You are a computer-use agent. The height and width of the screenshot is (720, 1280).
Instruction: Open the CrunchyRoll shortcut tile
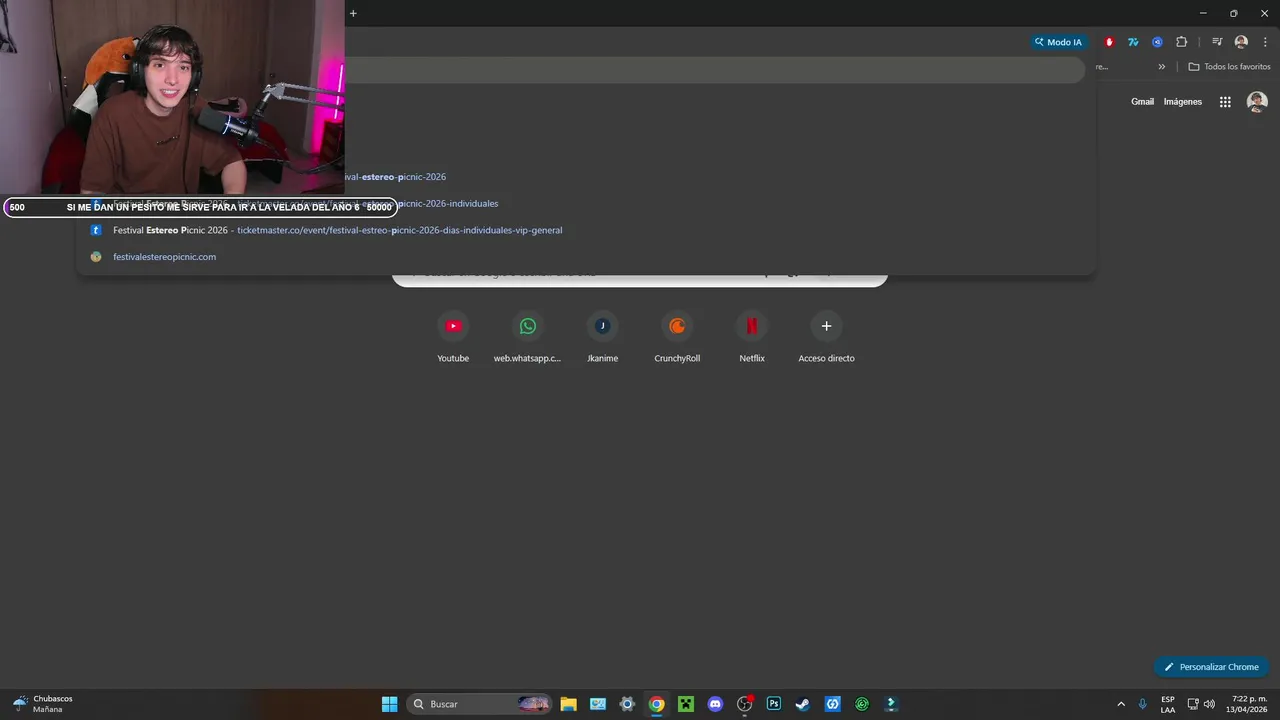[x=677, y=337]
